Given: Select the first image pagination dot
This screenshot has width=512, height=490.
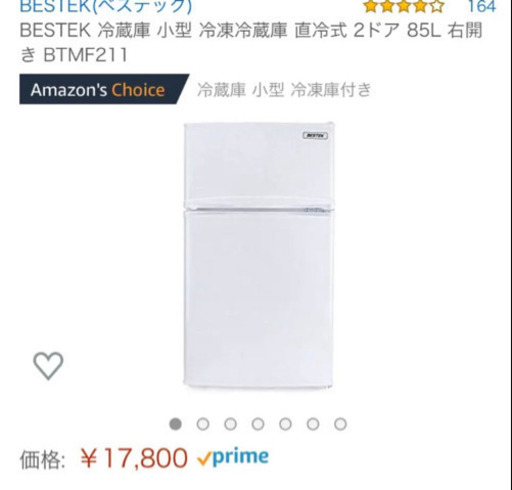Looking at the screenshot, I should [x=176, y=424].
